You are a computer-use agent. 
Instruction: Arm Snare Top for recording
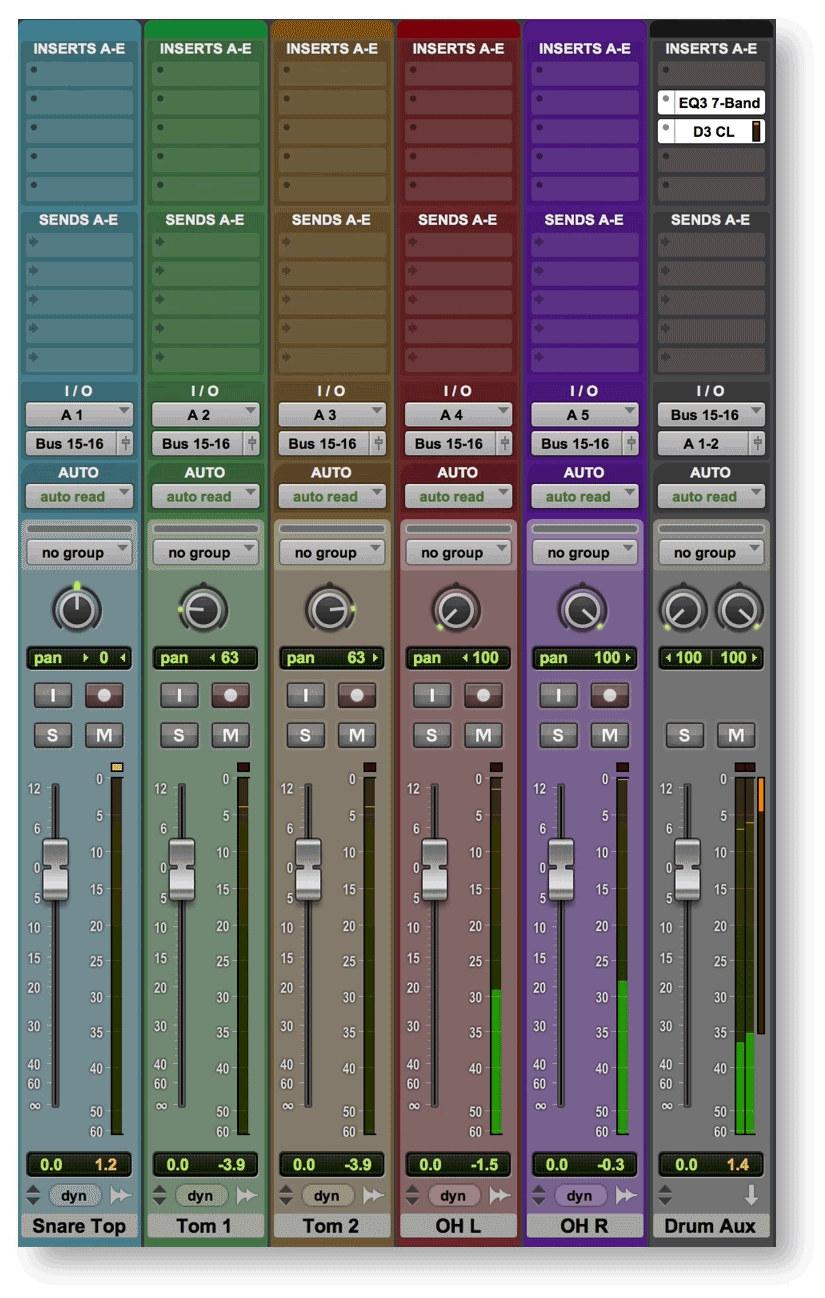coord(104,695)
